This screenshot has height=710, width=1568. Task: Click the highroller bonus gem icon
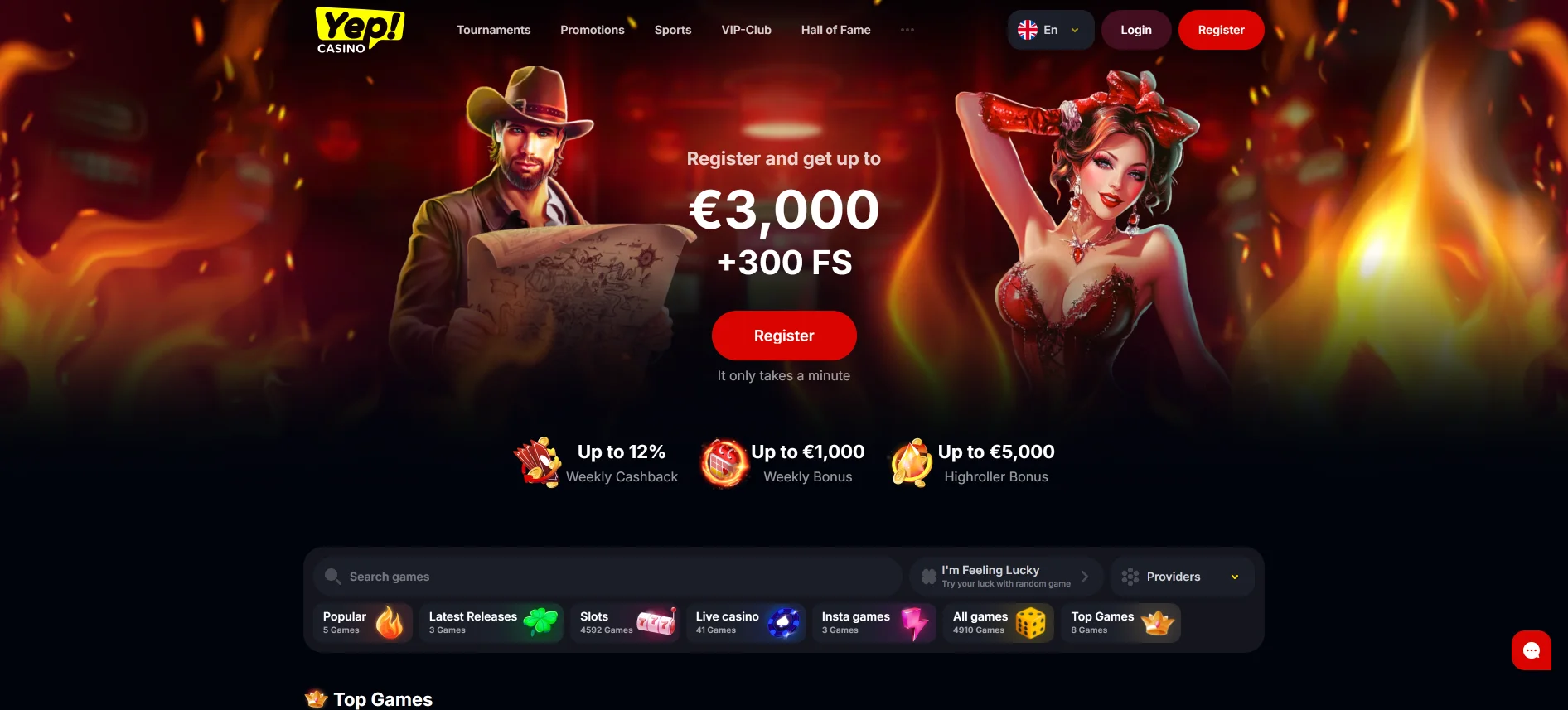[x=911, y=462]
